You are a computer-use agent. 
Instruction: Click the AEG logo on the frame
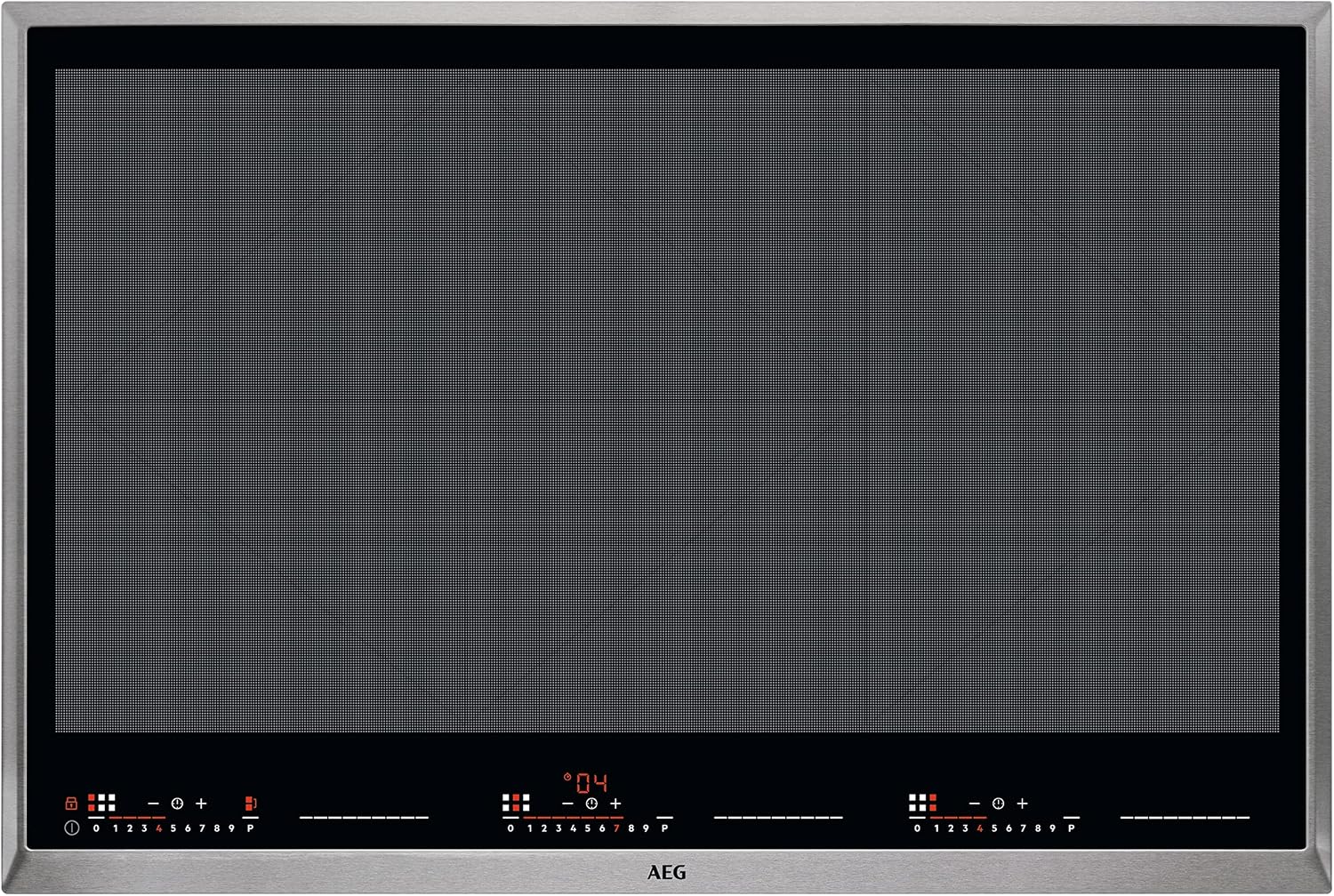667,873
